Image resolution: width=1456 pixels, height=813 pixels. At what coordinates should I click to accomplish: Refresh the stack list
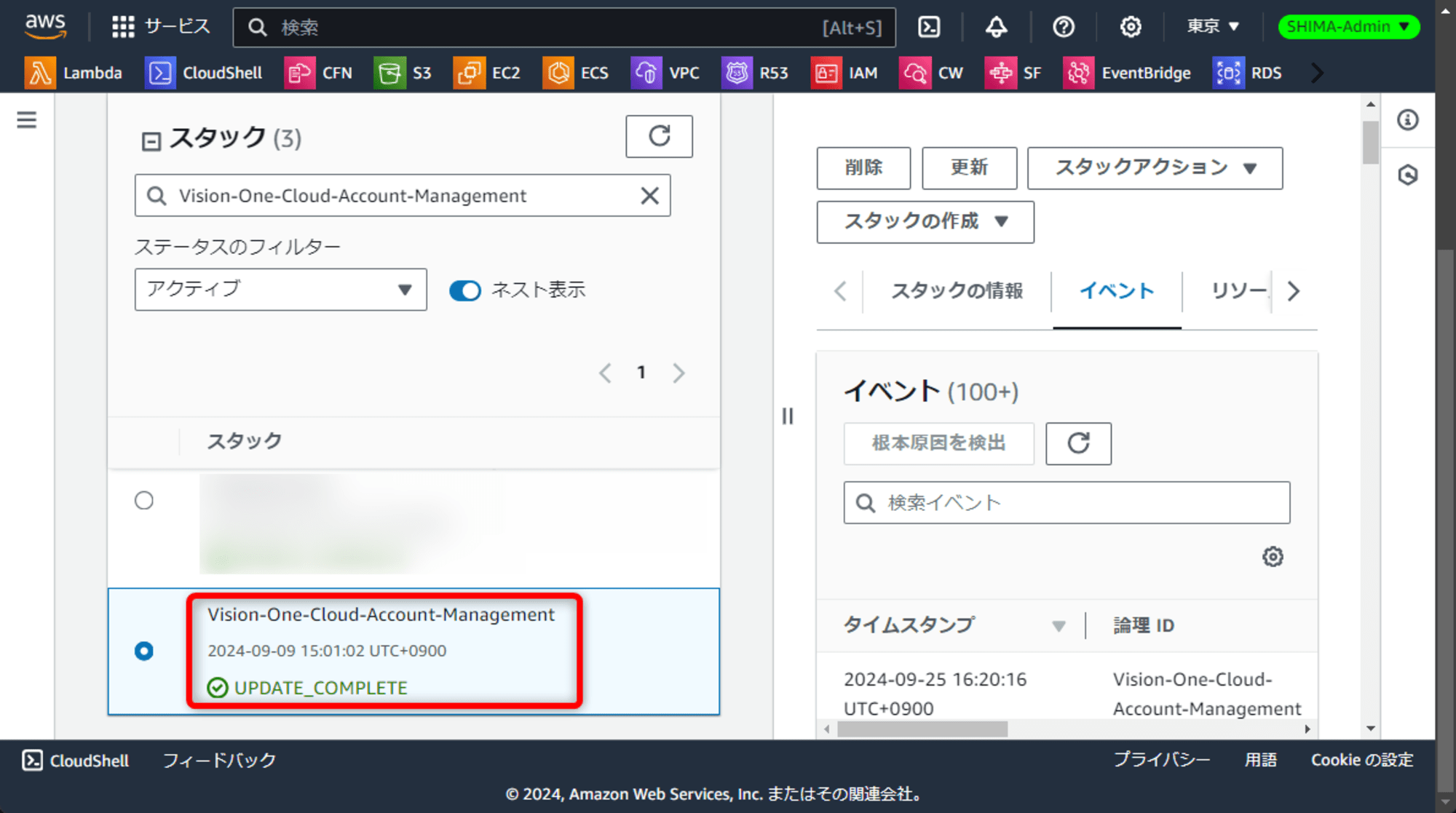click(x=659, y=136)
